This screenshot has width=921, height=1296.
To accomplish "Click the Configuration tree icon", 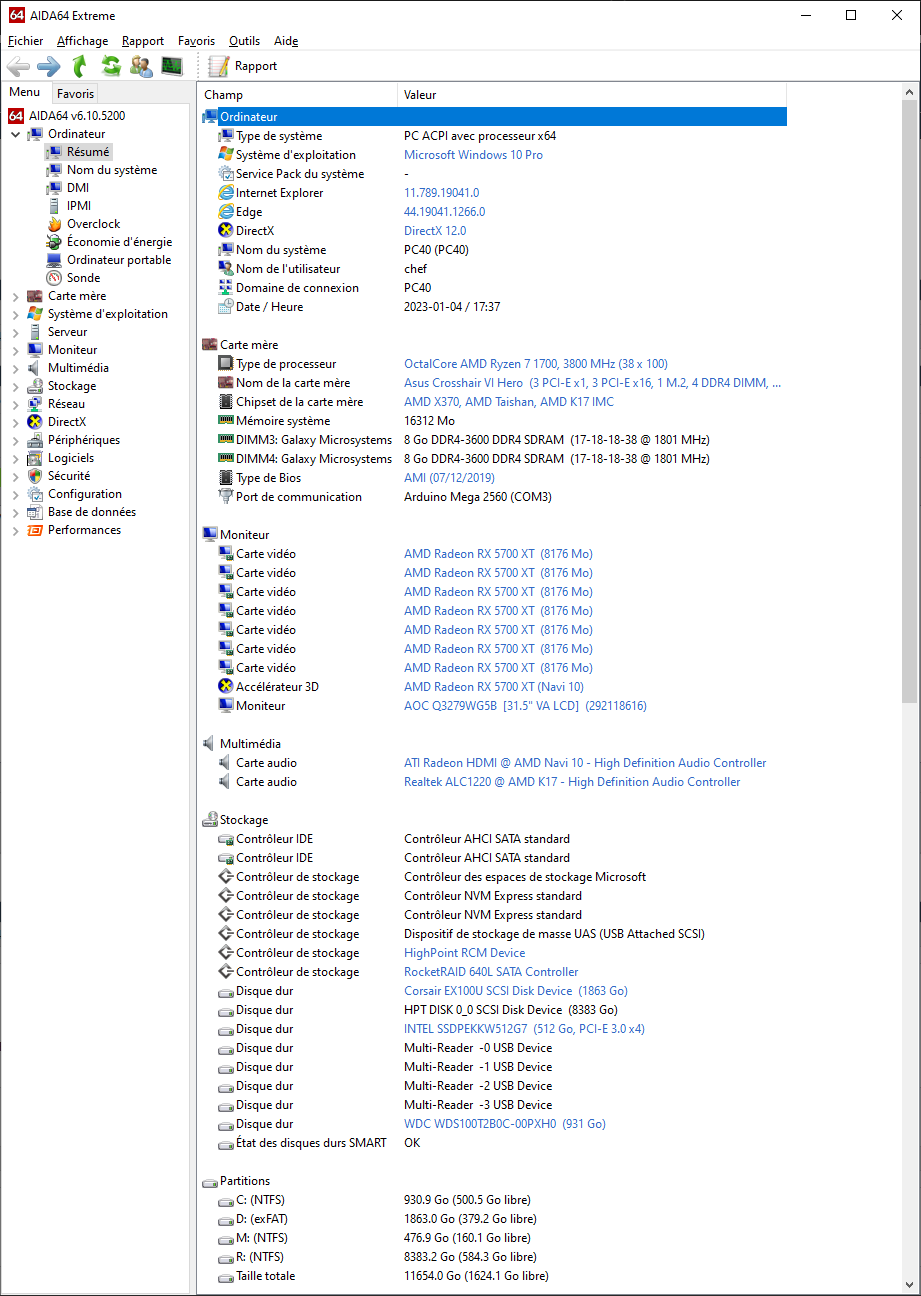I will click(x=35, y=494).
